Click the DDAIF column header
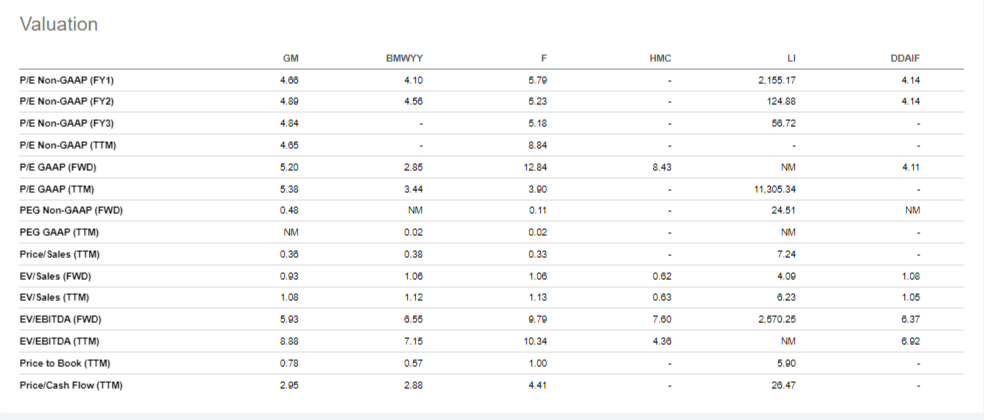The width and height of the screenshot is (984, 420). coord(905,58)
